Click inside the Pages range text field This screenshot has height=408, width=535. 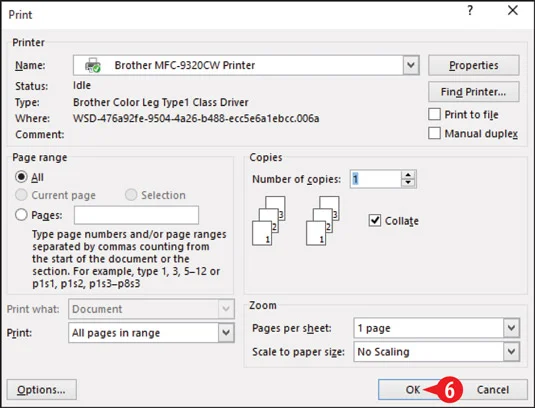[136, 215]
